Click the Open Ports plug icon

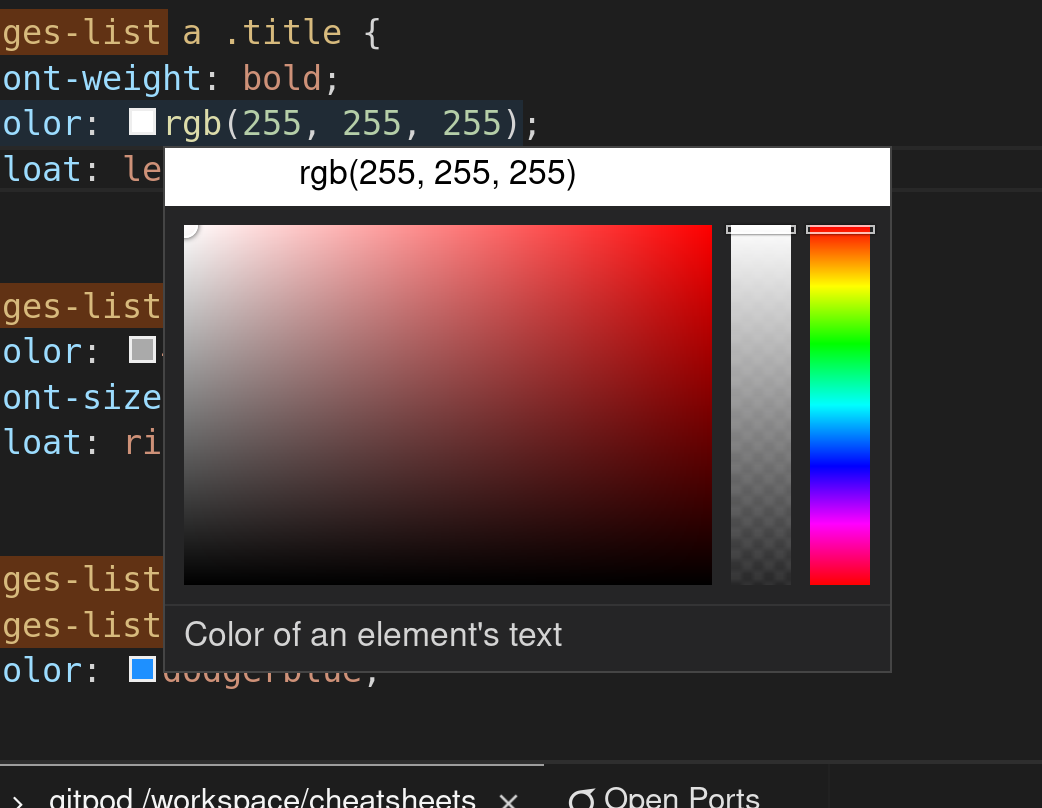[581, 797]
